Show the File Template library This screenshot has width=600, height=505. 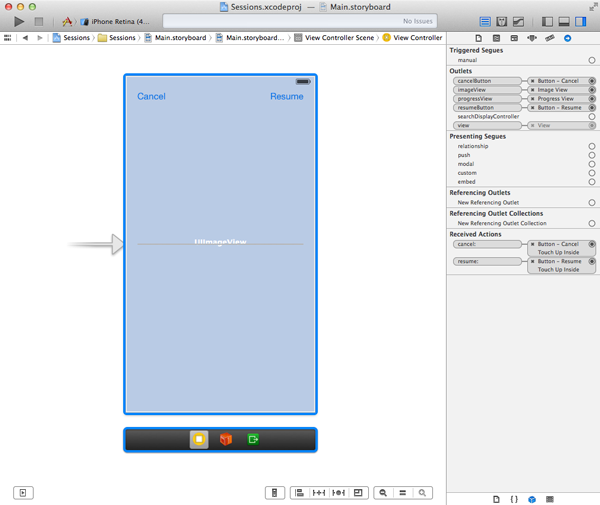click(496, 499)
